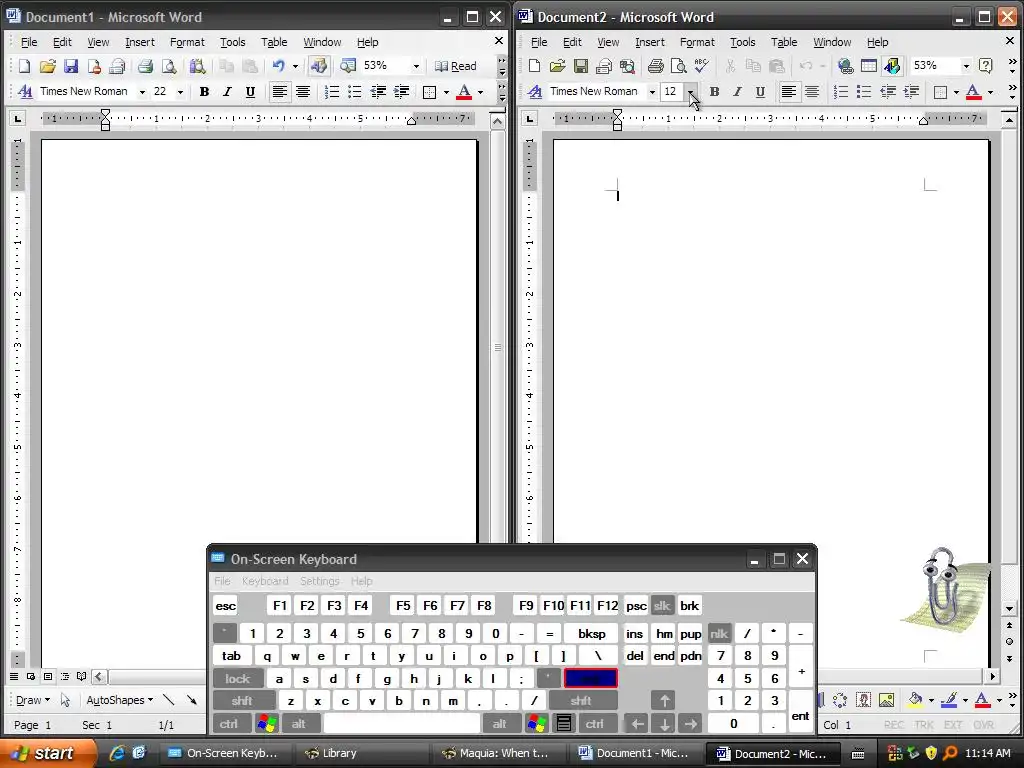
Task: Click Document1 taskbar button
Action: (x=633, y=753)
